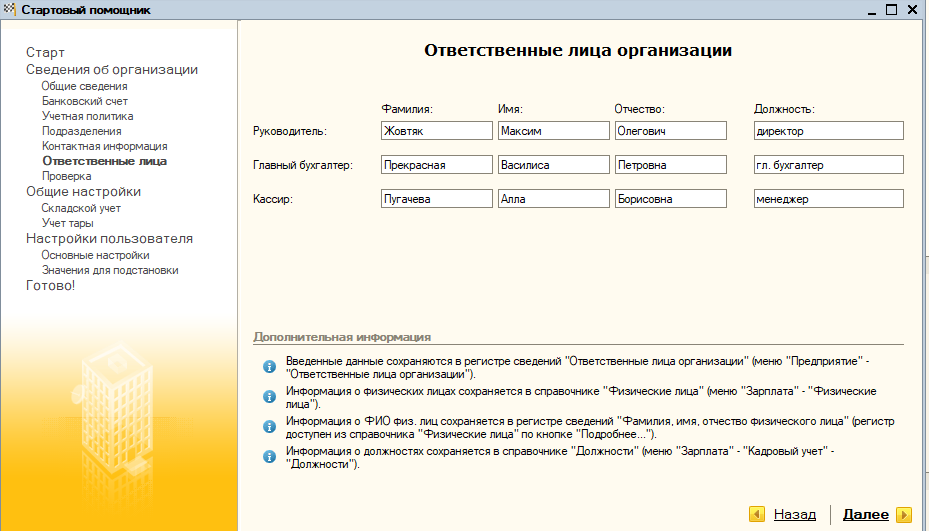This screenshot has height=531, width=929.
Task: Open the Подразделения step
Action: pyautogui.click(x=81, y=131)
